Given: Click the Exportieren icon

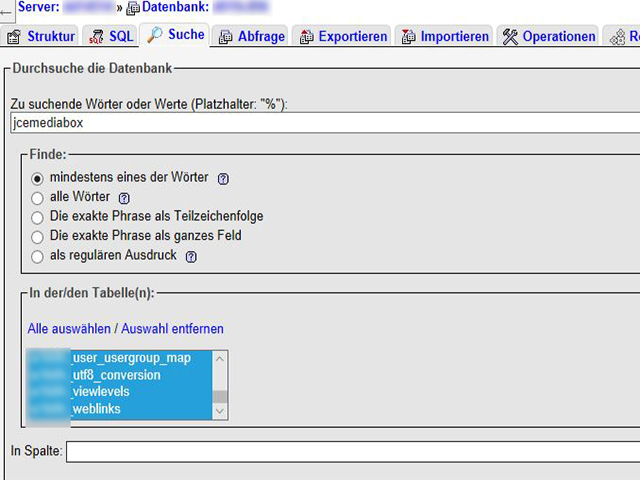Looking at the screenshot, I should coord(307,37).
